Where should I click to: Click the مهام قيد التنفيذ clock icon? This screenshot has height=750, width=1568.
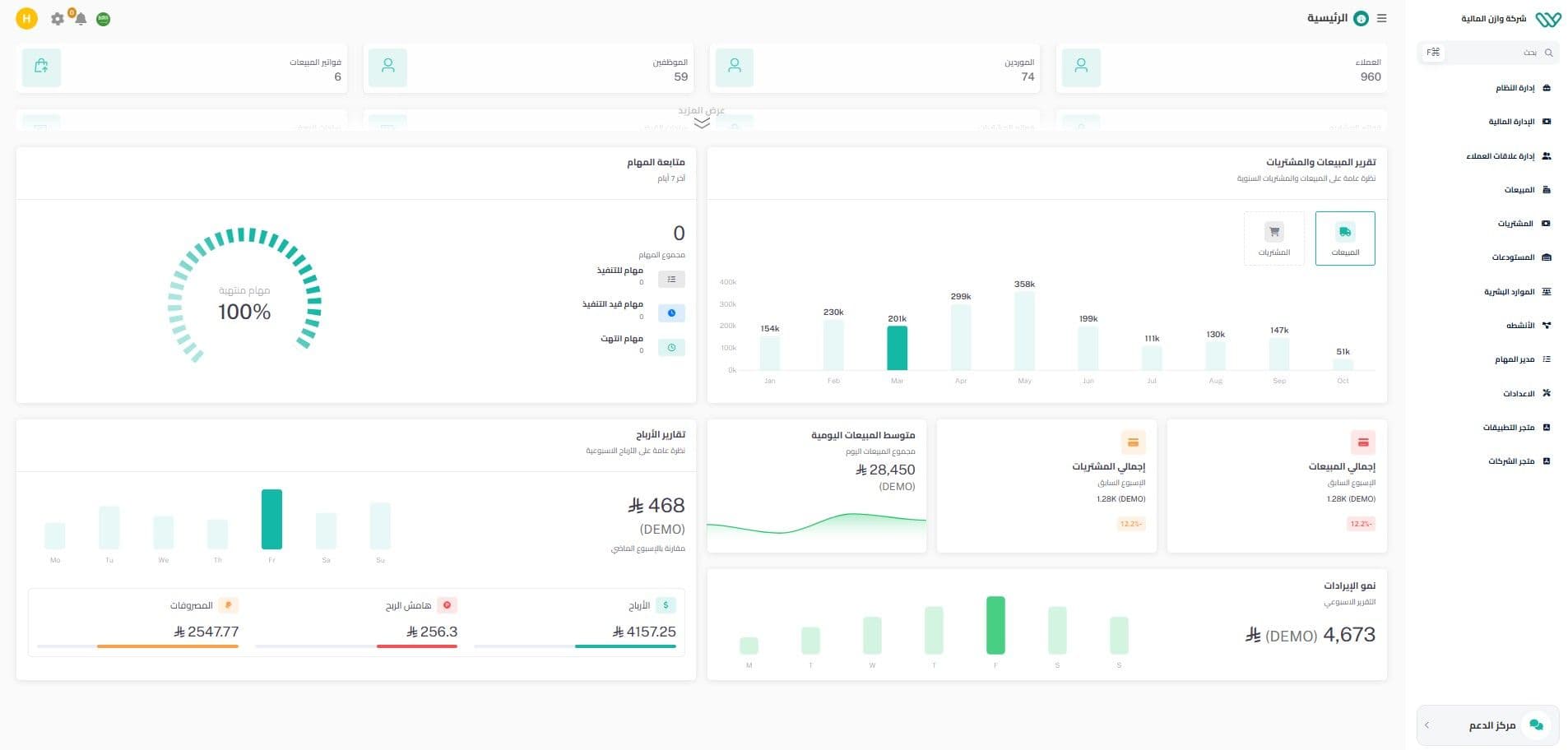[671, 313]
